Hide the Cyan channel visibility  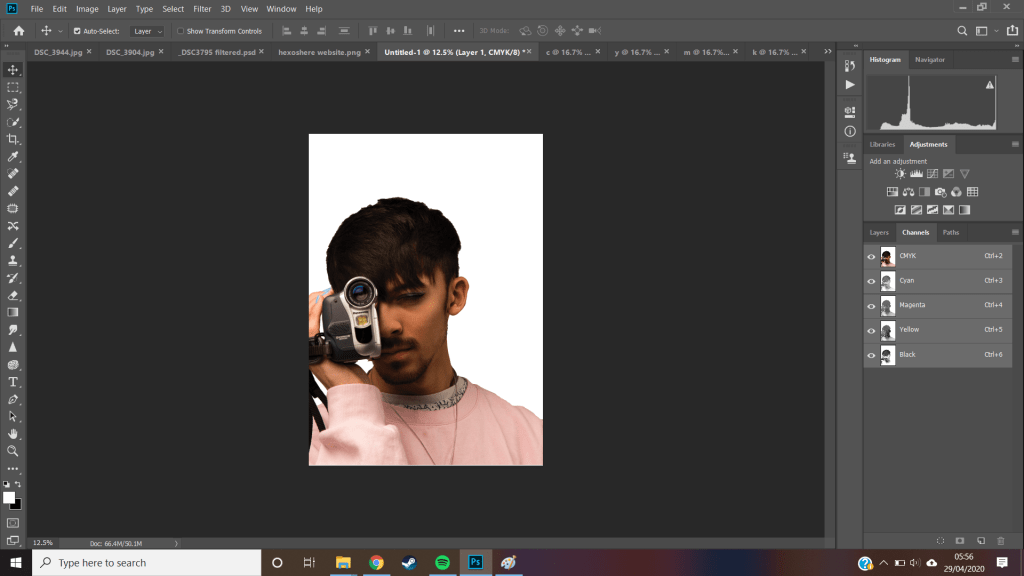[x=871, y=281]
